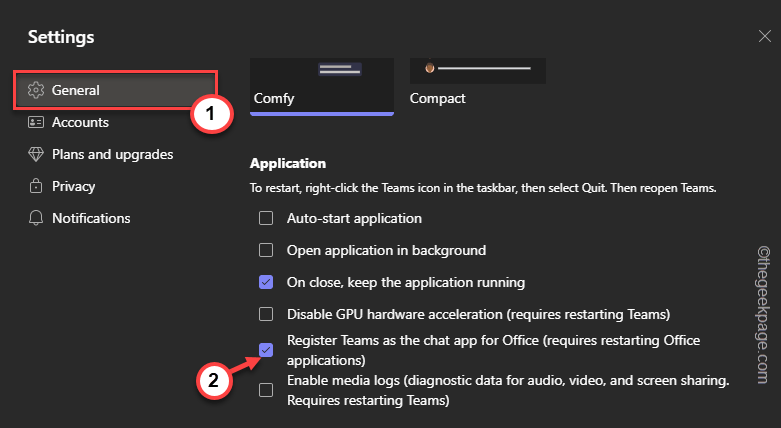Close the Settings dialog
Image resolution: width=781 pixels, height=428 pixels.
[765, 36]
